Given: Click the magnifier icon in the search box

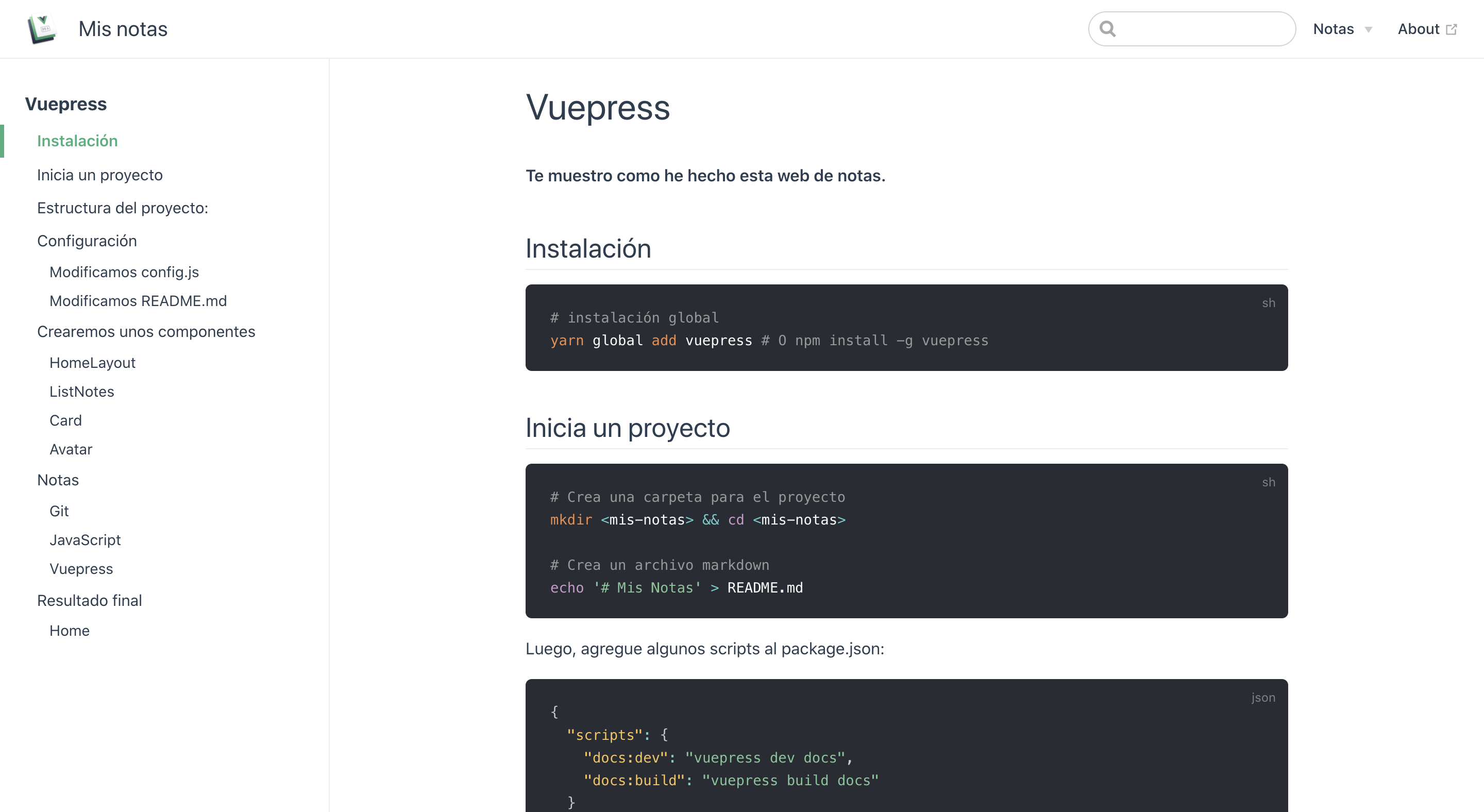Looking at the screenshot, I should click(1107, 29).
